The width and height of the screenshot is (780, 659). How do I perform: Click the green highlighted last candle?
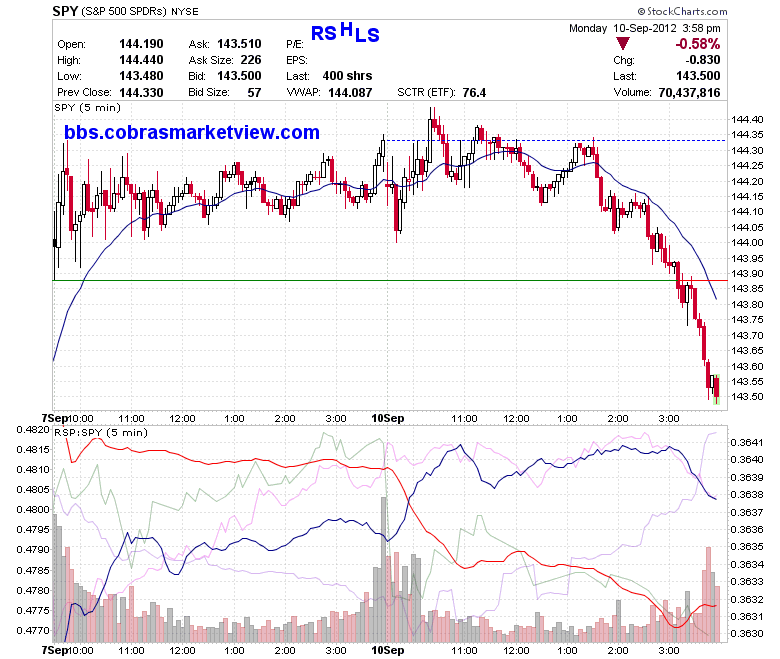click(716, 389)
